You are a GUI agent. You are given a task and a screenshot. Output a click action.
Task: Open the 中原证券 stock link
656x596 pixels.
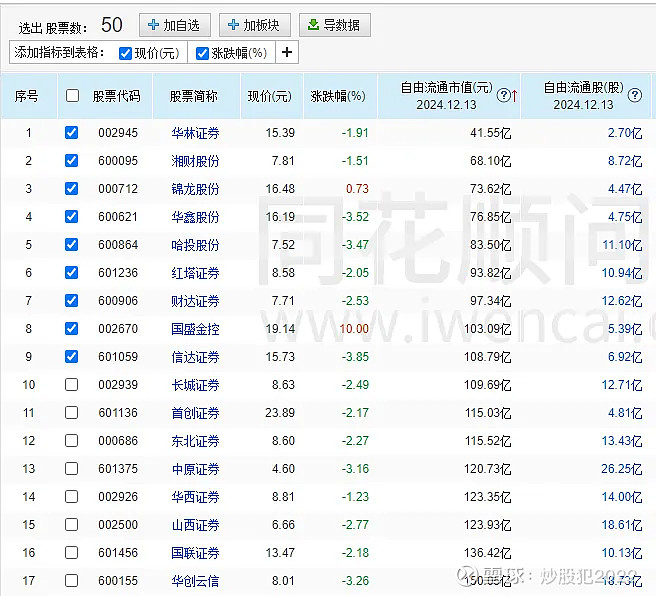(x=195, y=469)
